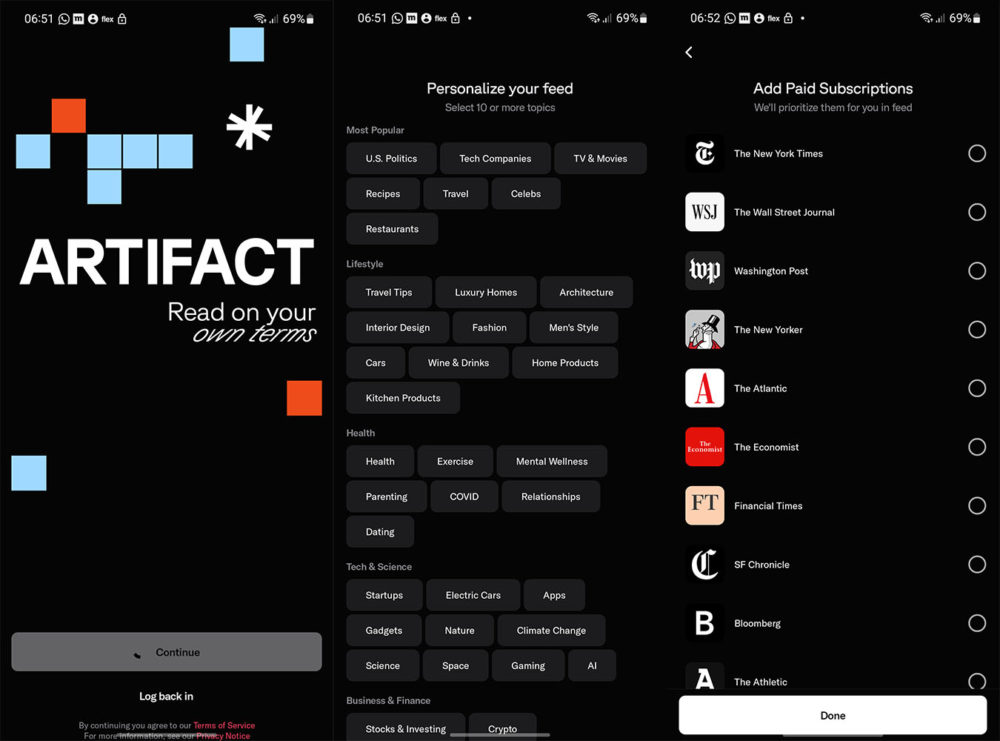Viewport: 1000px width, 741px height.
Task: Tap the Cars chip
Action: 375,363
